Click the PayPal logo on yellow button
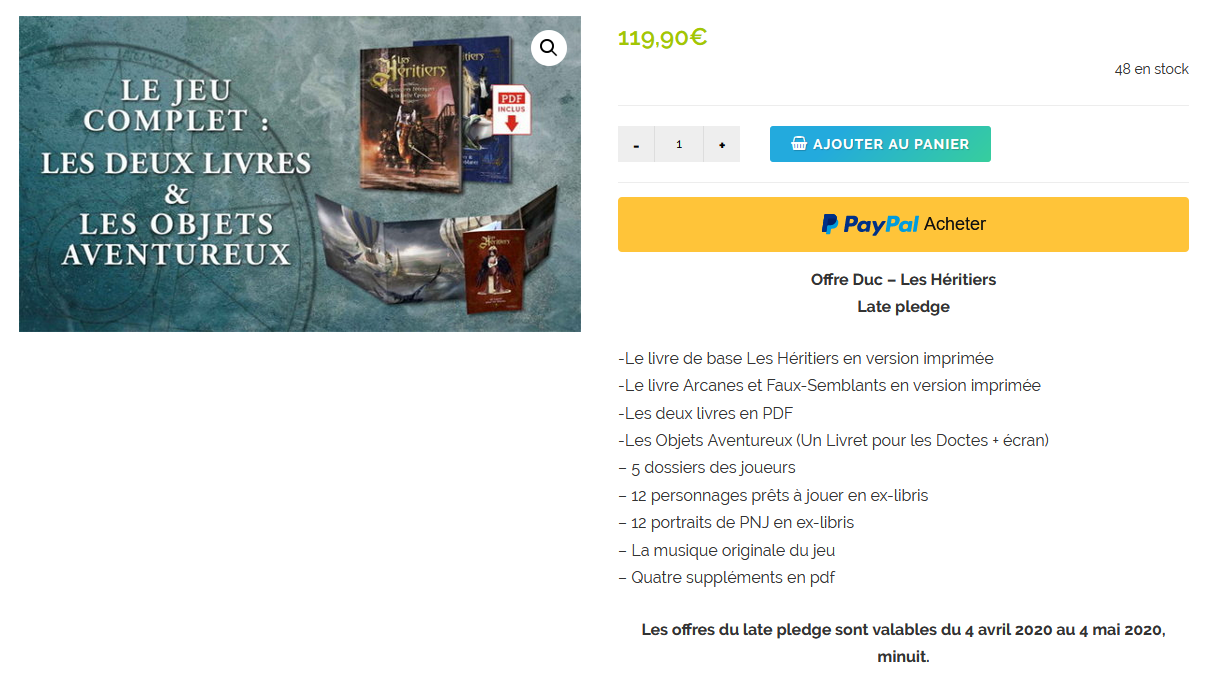The width and height of the screenshot is (1230, 676). click(x=870, y=224)
